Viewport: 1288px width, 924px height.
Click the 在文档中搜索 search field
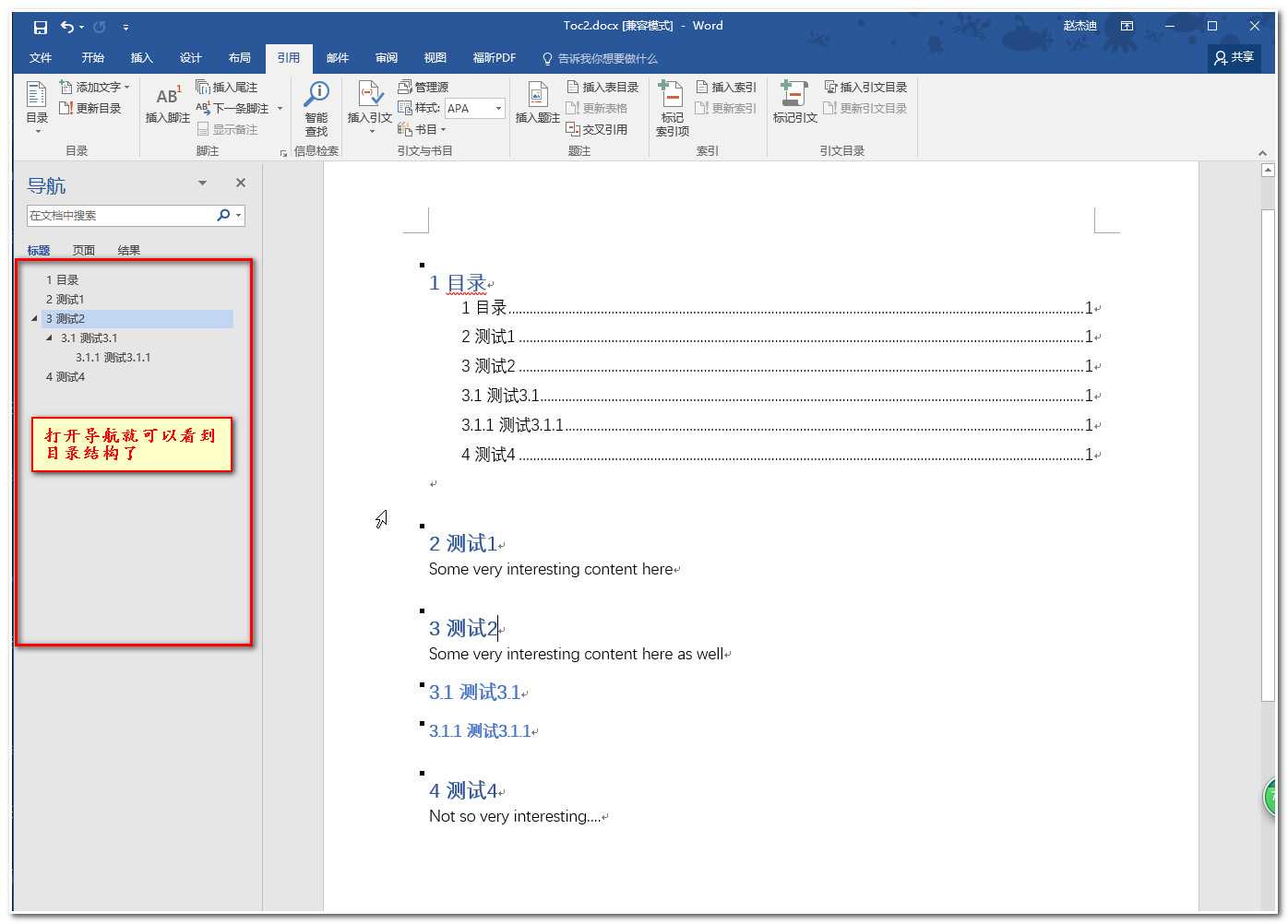click(x=120, y=216)
